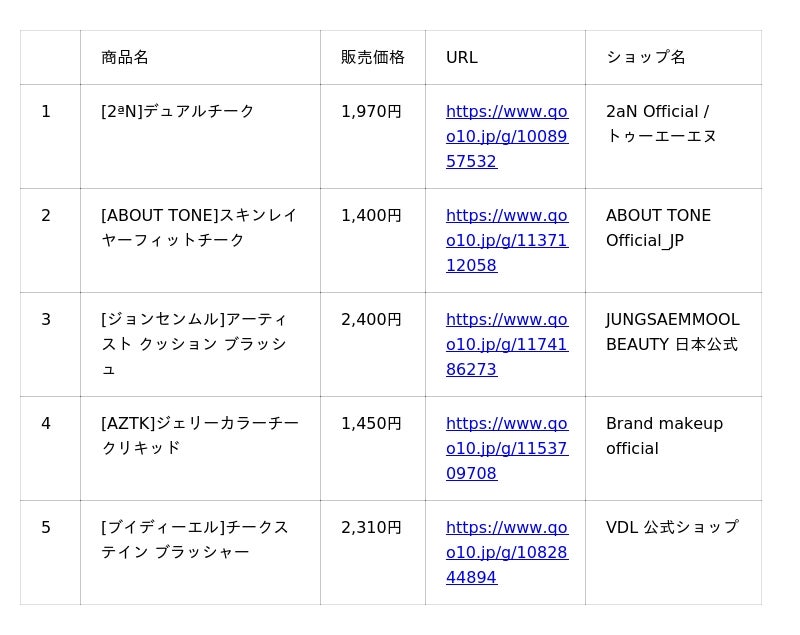Click the 2,400円 price cell
Screen dimensions: 800x635
tap(371, 319)
